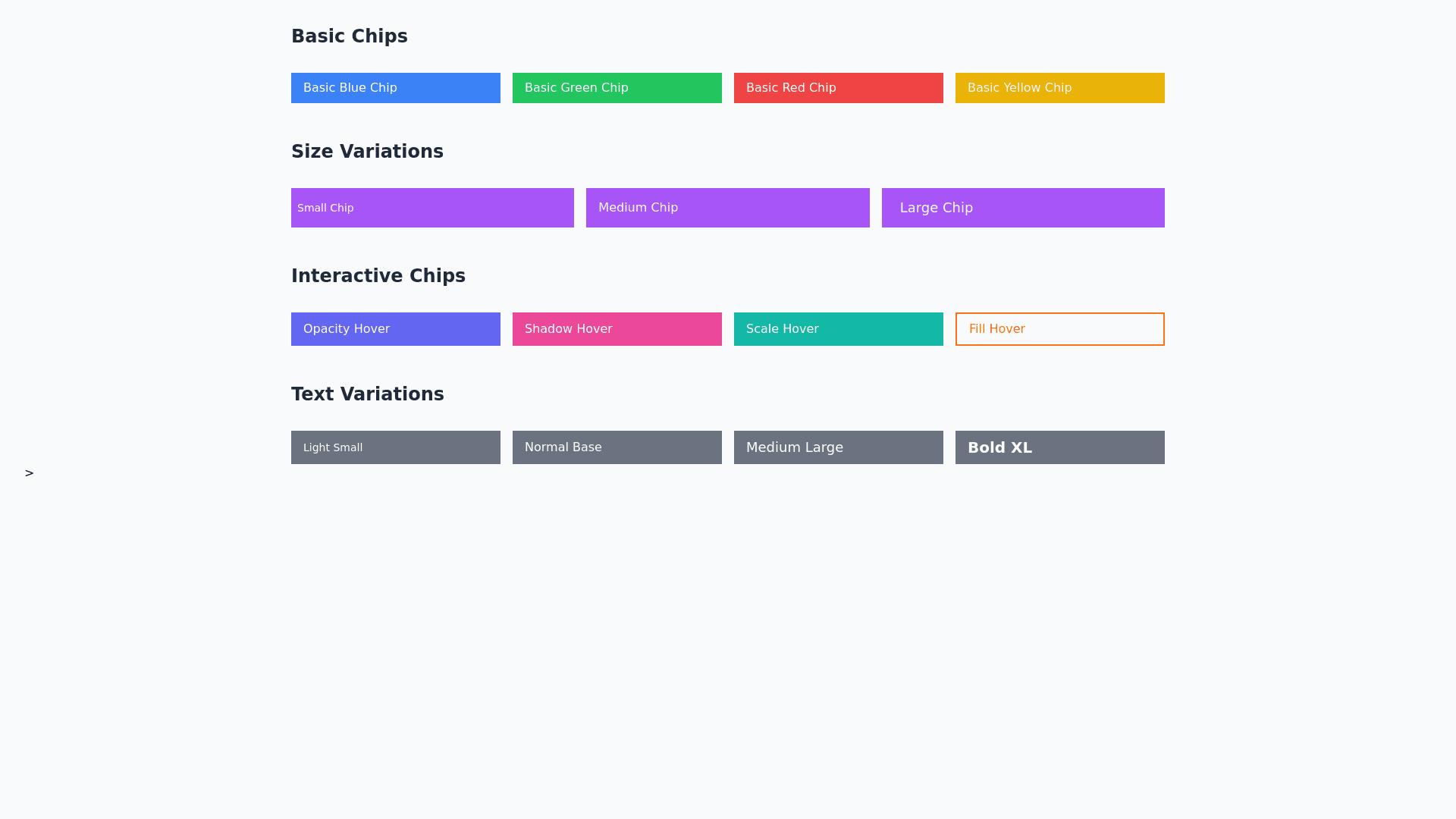Select the Normal Base chip
Viewport: 1456px width, 819px height.
pyautogui.click(x=617, y=447)
